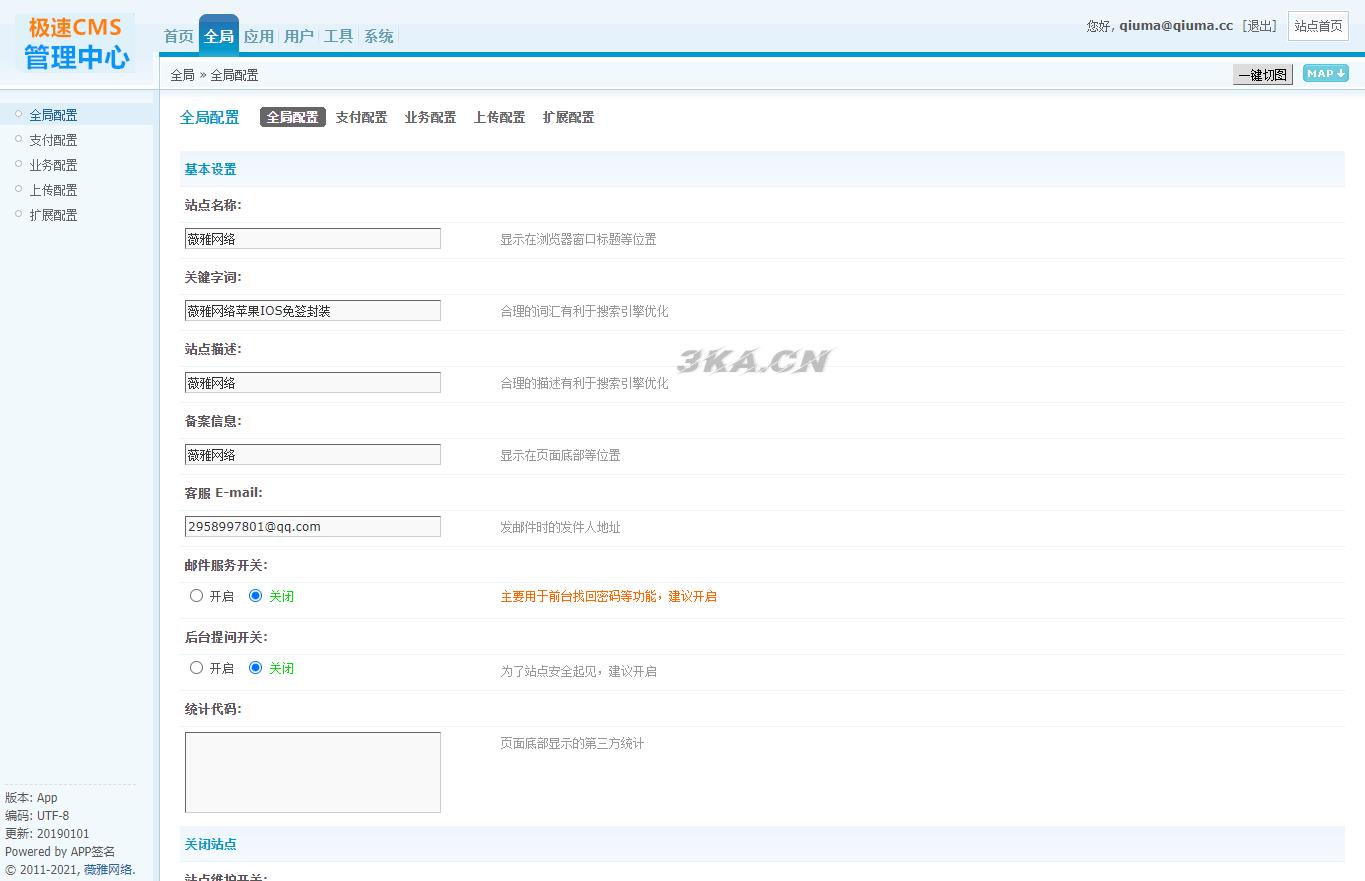The image size is (1365, 881).
Task: Enable 邮件服务开关 with 开启 radio
Action: pyautogui.click(x=196, y=595)
